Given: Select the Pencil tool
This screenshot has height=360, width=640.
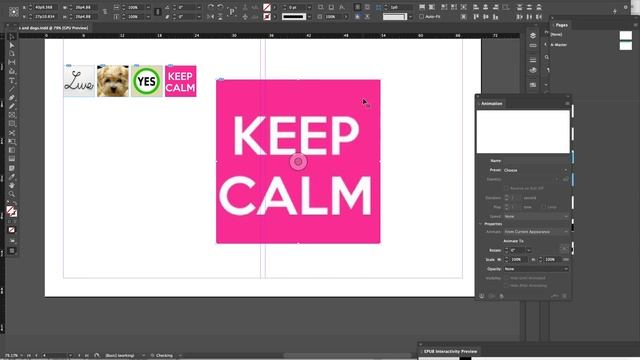Looking at the screenshot, I should coord(12,107).
